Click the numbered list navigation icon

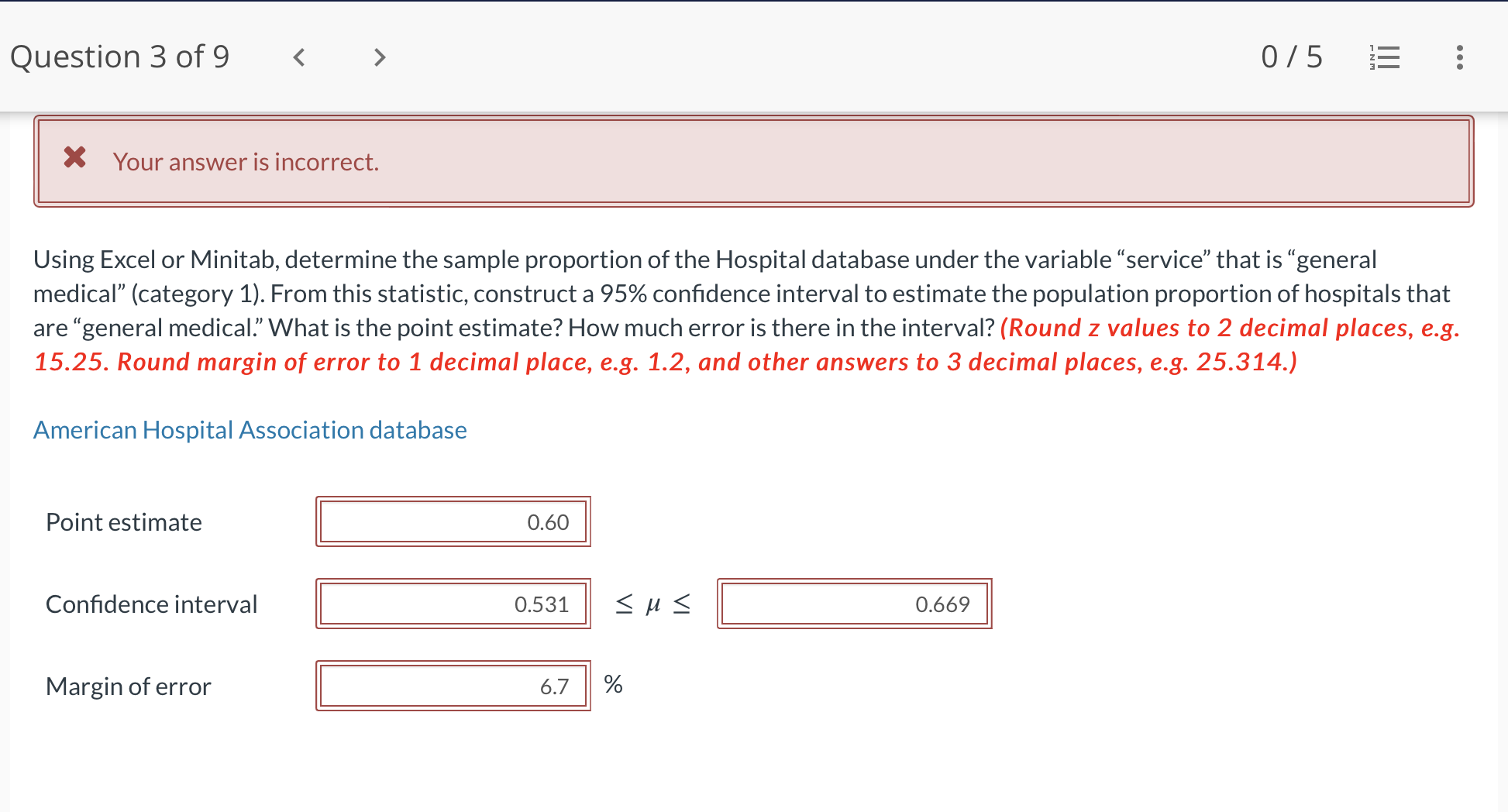(x=1386, y=57)
